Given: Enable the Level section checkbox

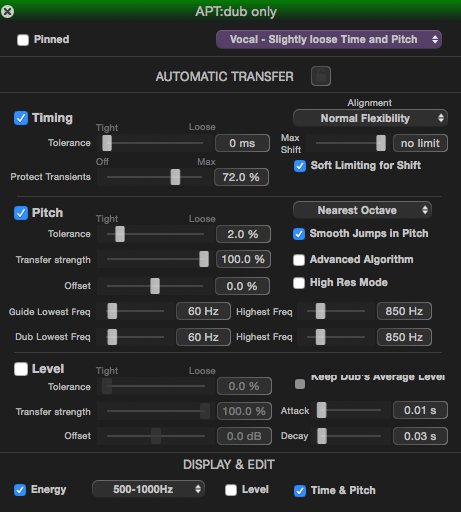Looking at the screenshot, I should tap(21, 369).
